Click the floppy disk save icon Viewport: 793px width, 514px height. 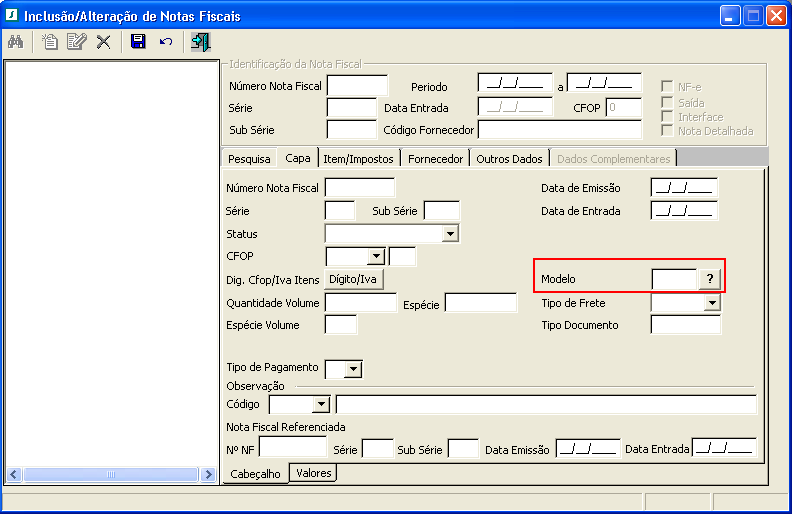point(138,42)
